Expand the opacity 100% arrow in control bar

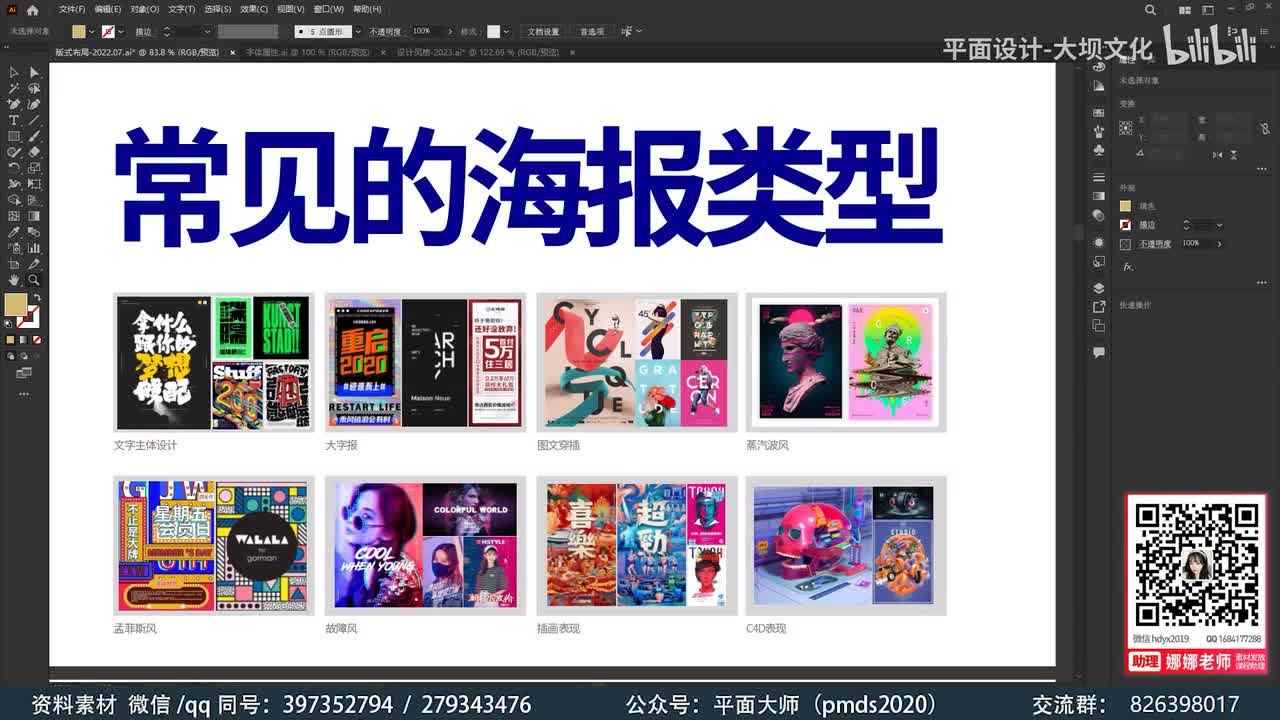pyautogui.click(x=450, y=31)
